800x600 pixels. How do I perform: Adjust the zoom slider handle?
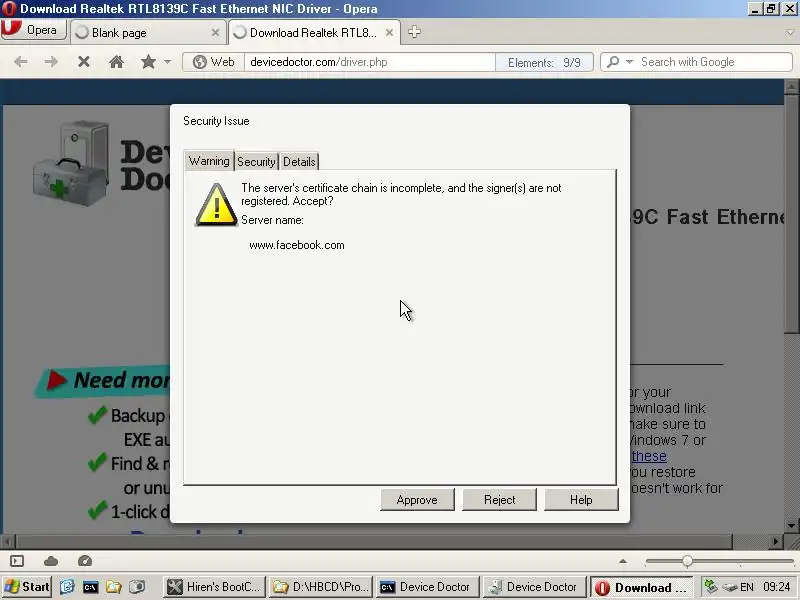[x=687, y=561]
